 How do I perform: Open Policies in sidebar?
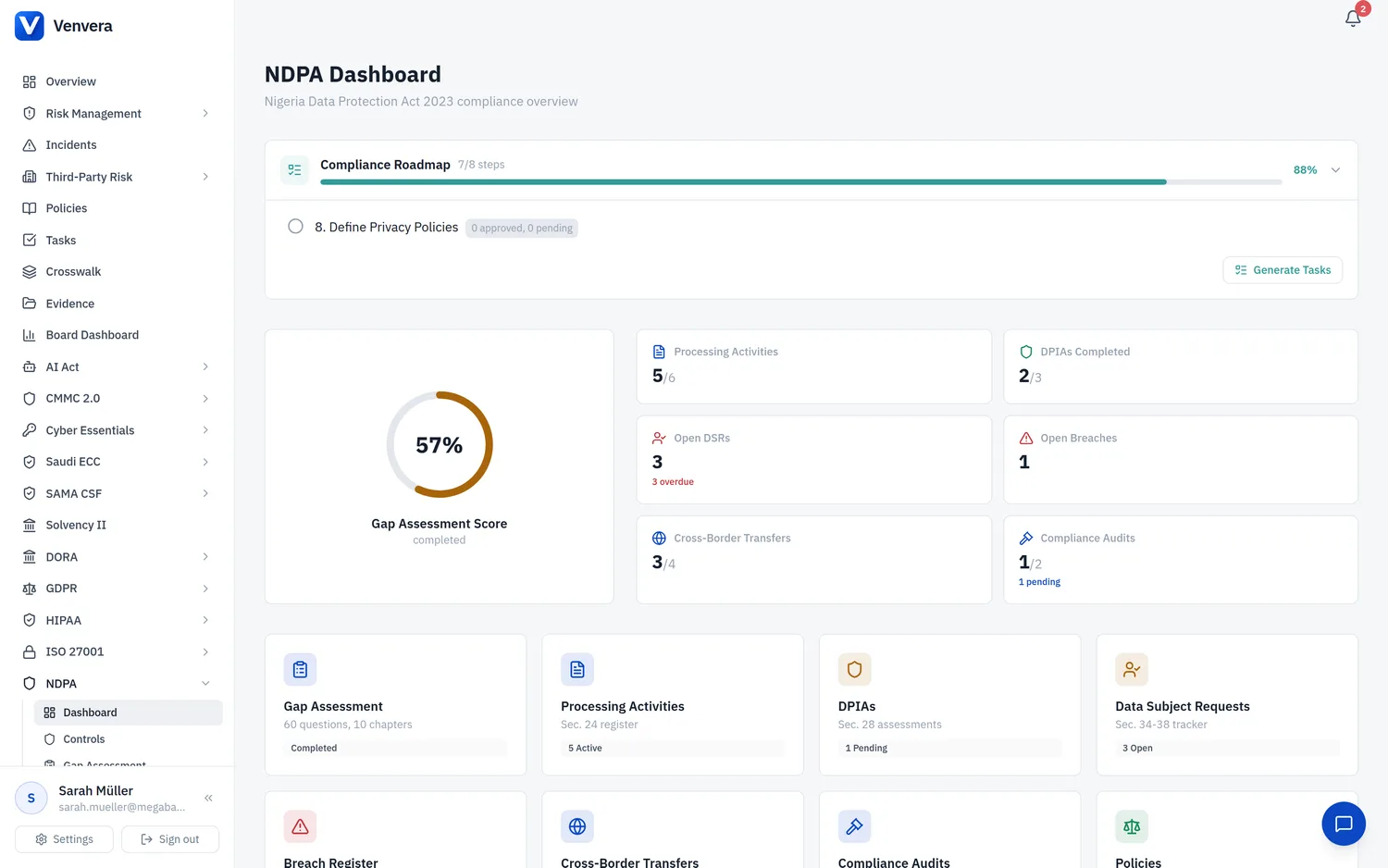click(x=118, y=208)
